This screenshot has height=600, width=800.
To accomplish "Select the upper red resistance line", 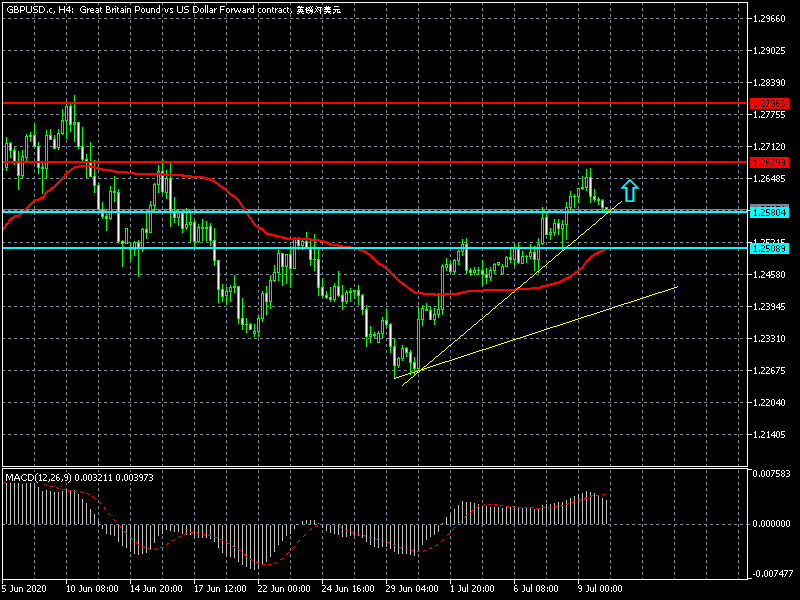I will [x=400, y=103].
